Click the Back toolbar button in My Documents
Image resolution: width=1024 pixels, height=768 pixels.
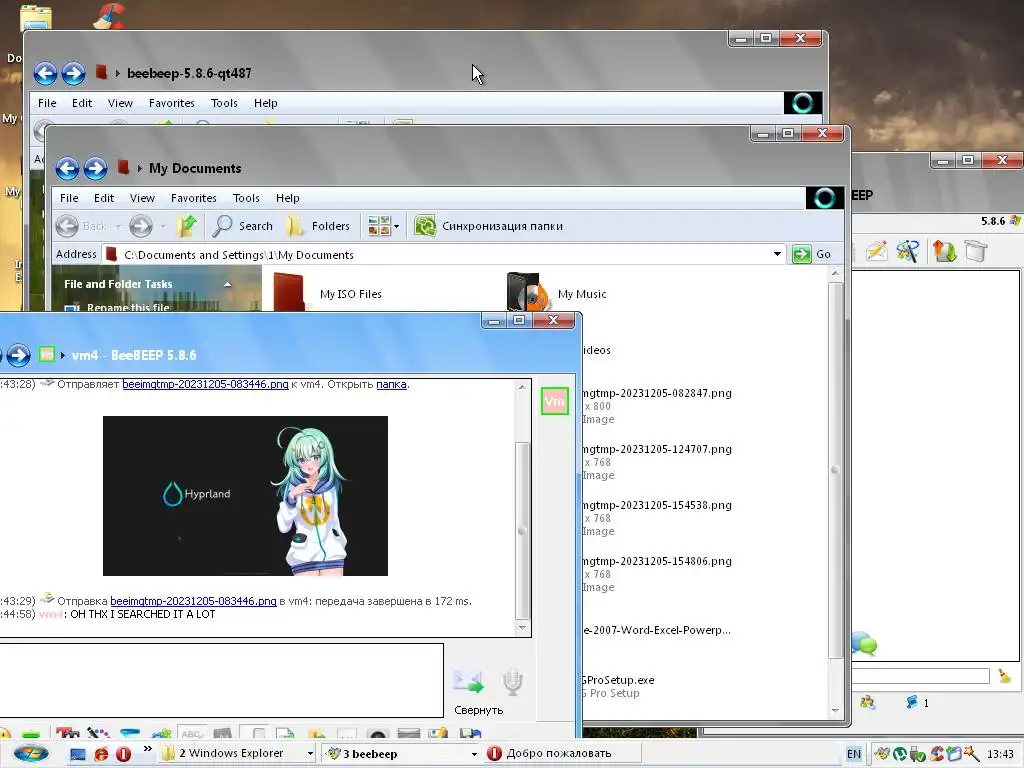pos(82,226)
